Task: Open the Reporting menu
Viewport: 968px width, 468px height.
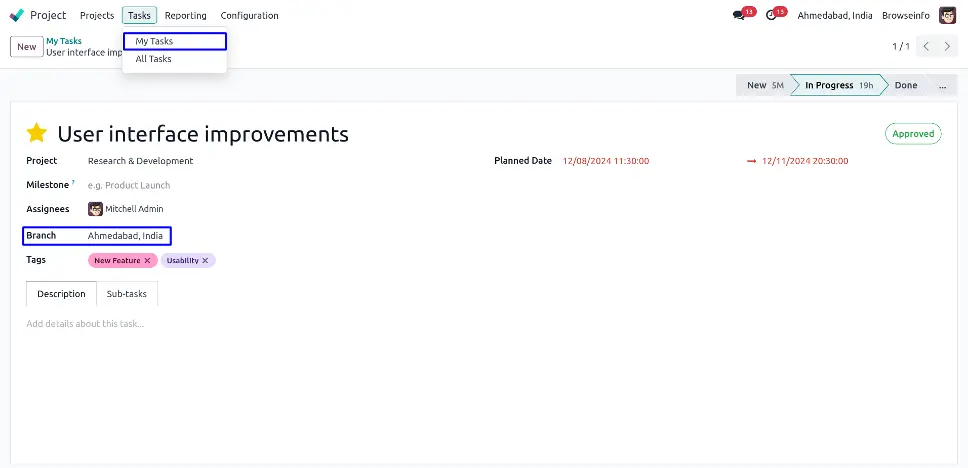Action: (185, 16)
